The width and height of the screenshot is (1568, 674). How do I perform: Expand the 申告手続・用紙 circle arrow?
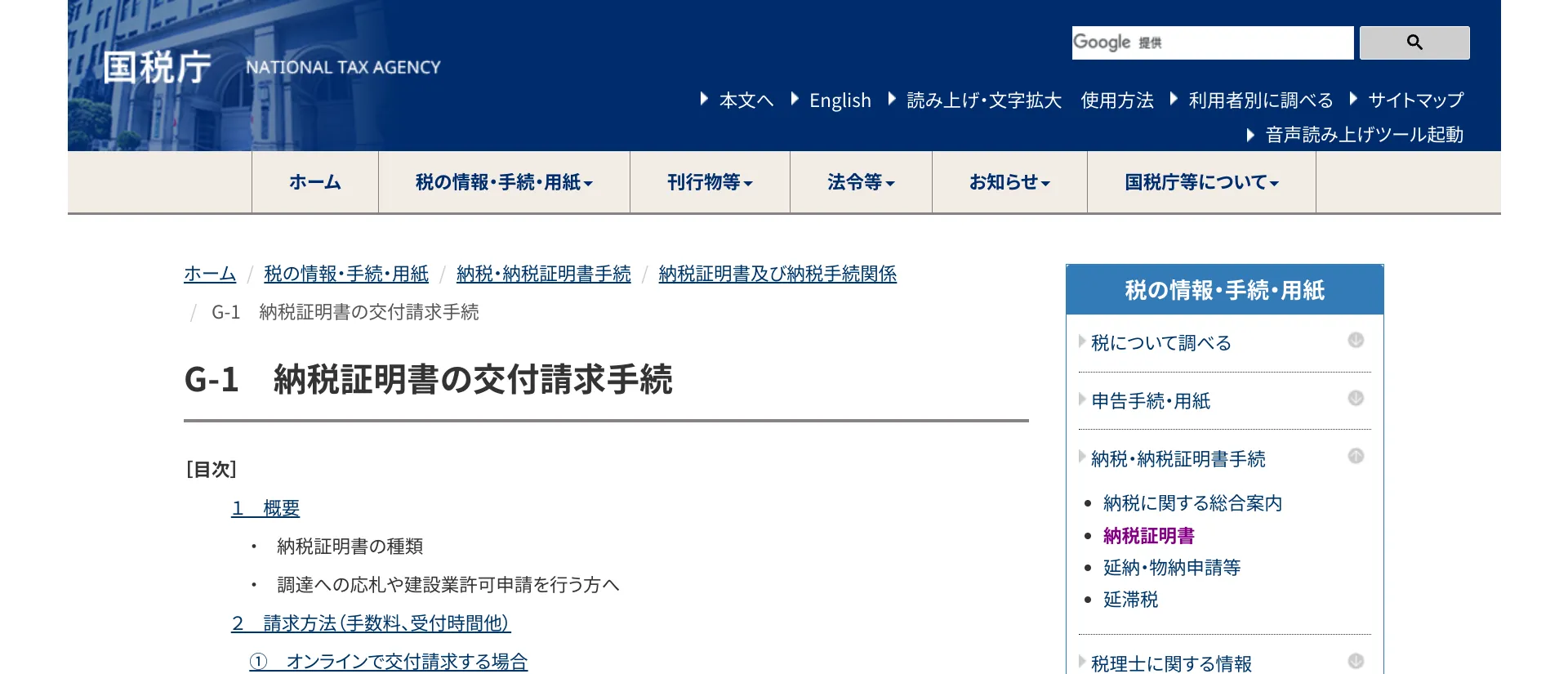pyautogui.click(x=1356, y=398)
